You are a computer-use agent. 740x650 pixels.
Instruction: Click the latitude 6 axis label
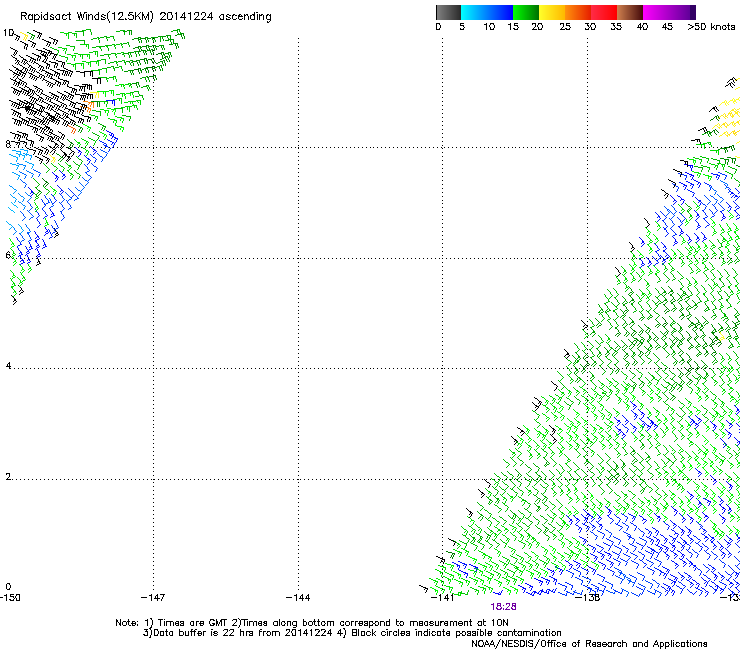click(8, 255)
